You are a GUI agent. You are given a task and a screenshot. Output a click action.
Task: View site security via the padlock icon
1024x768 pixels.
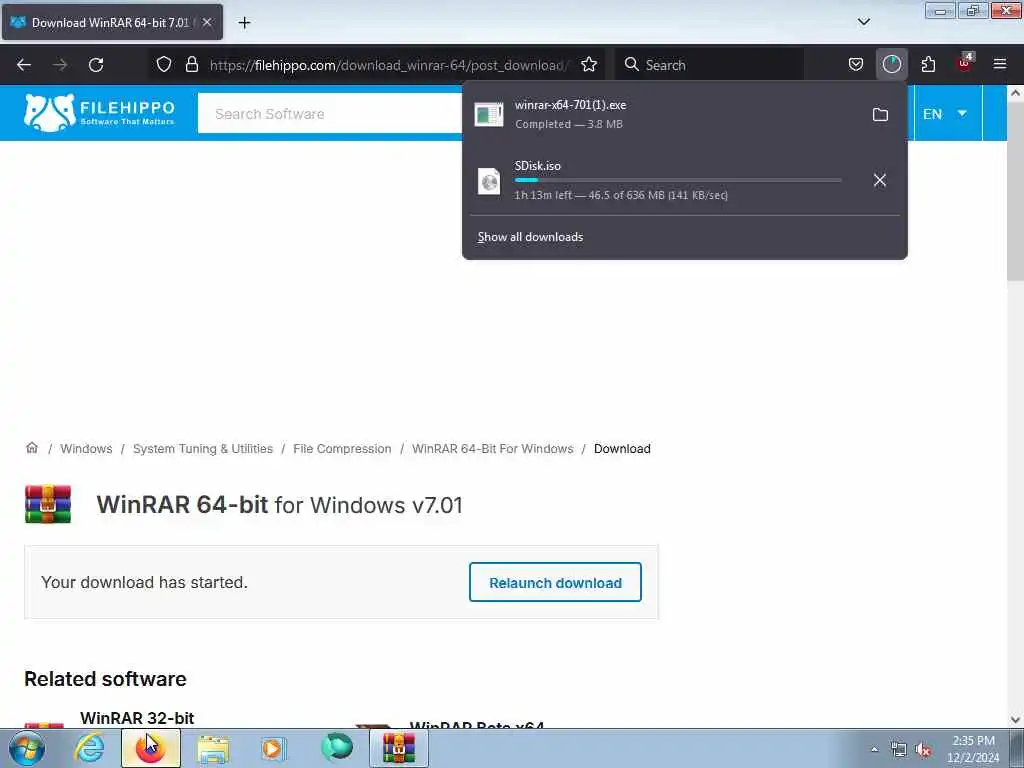pos(191,65)
